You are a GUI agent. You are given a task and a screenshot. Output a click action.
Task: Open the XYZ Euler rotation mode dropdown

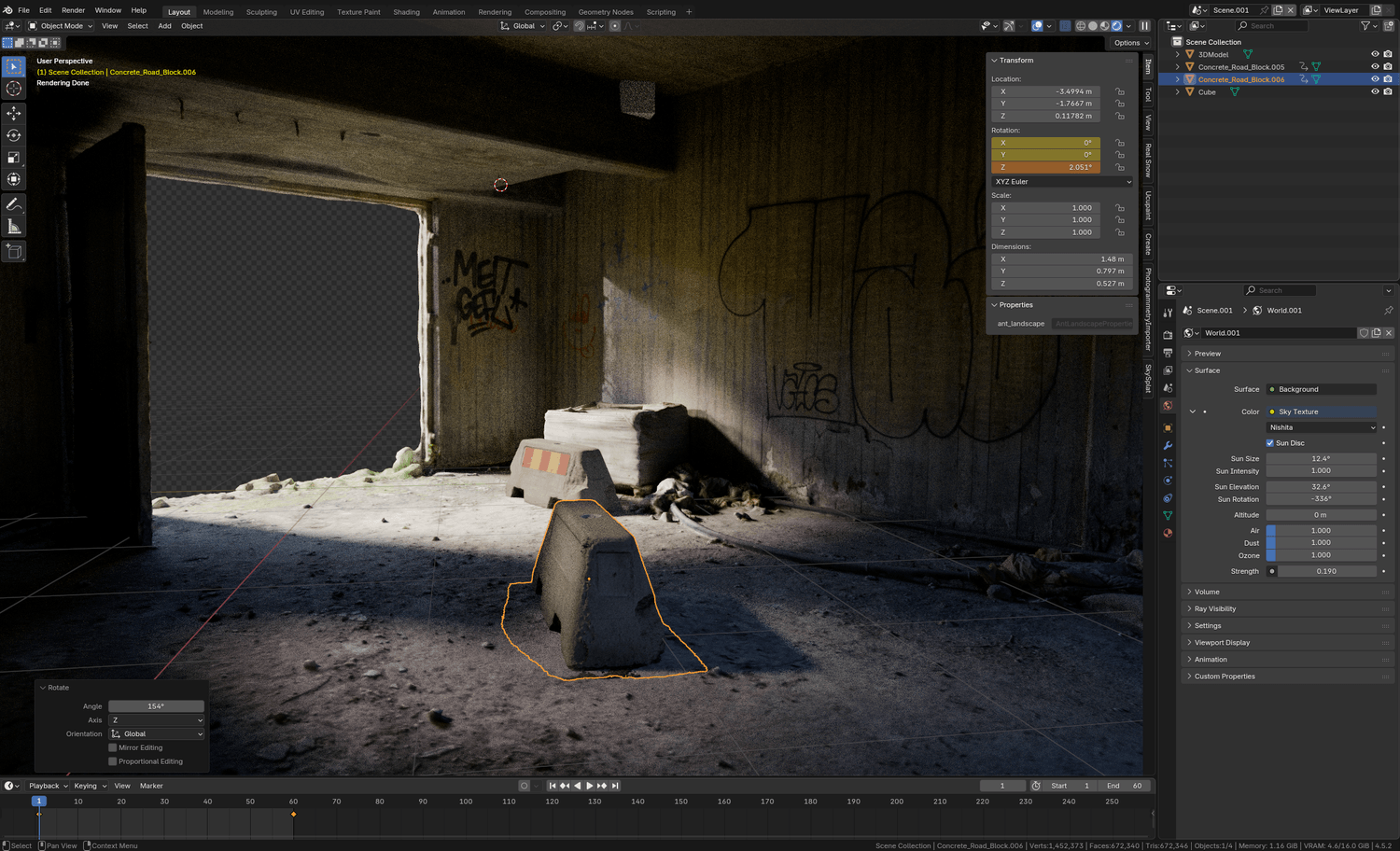[x=1061, y=182]
